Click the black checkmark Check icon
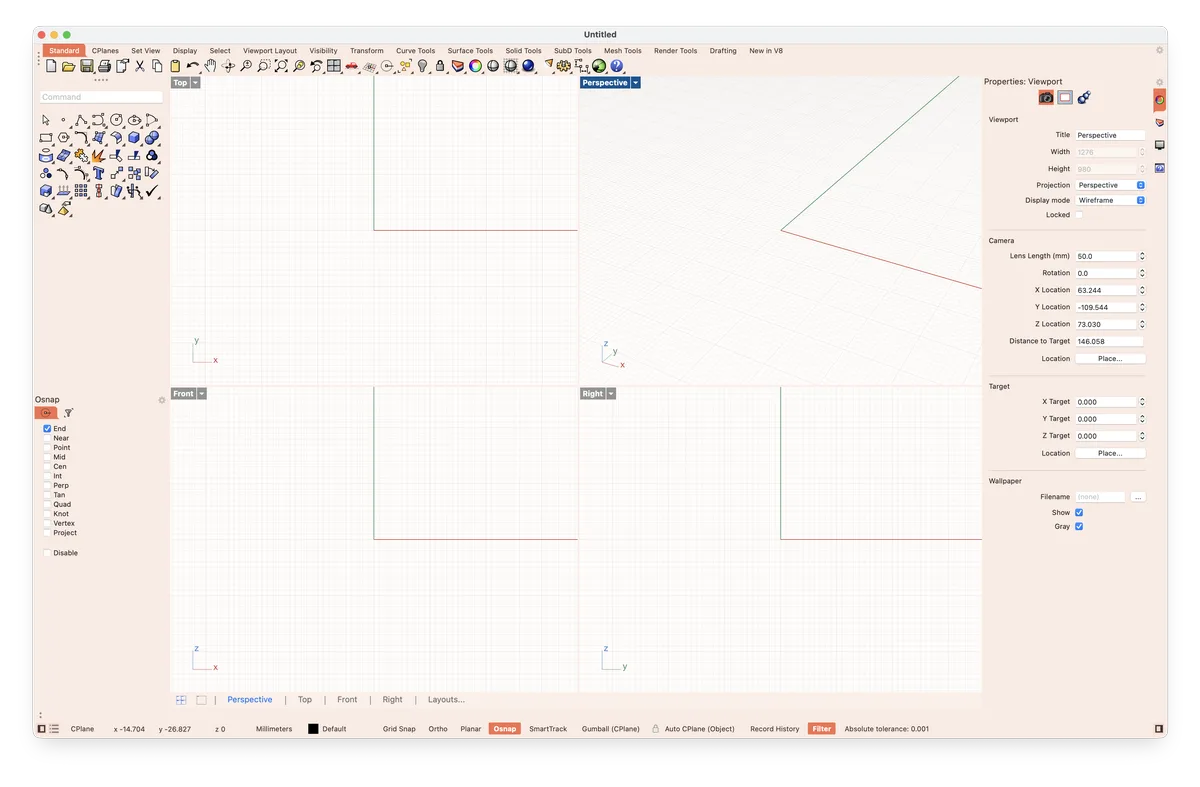Viewport: 1200px width, 787px height. [151, 190]
